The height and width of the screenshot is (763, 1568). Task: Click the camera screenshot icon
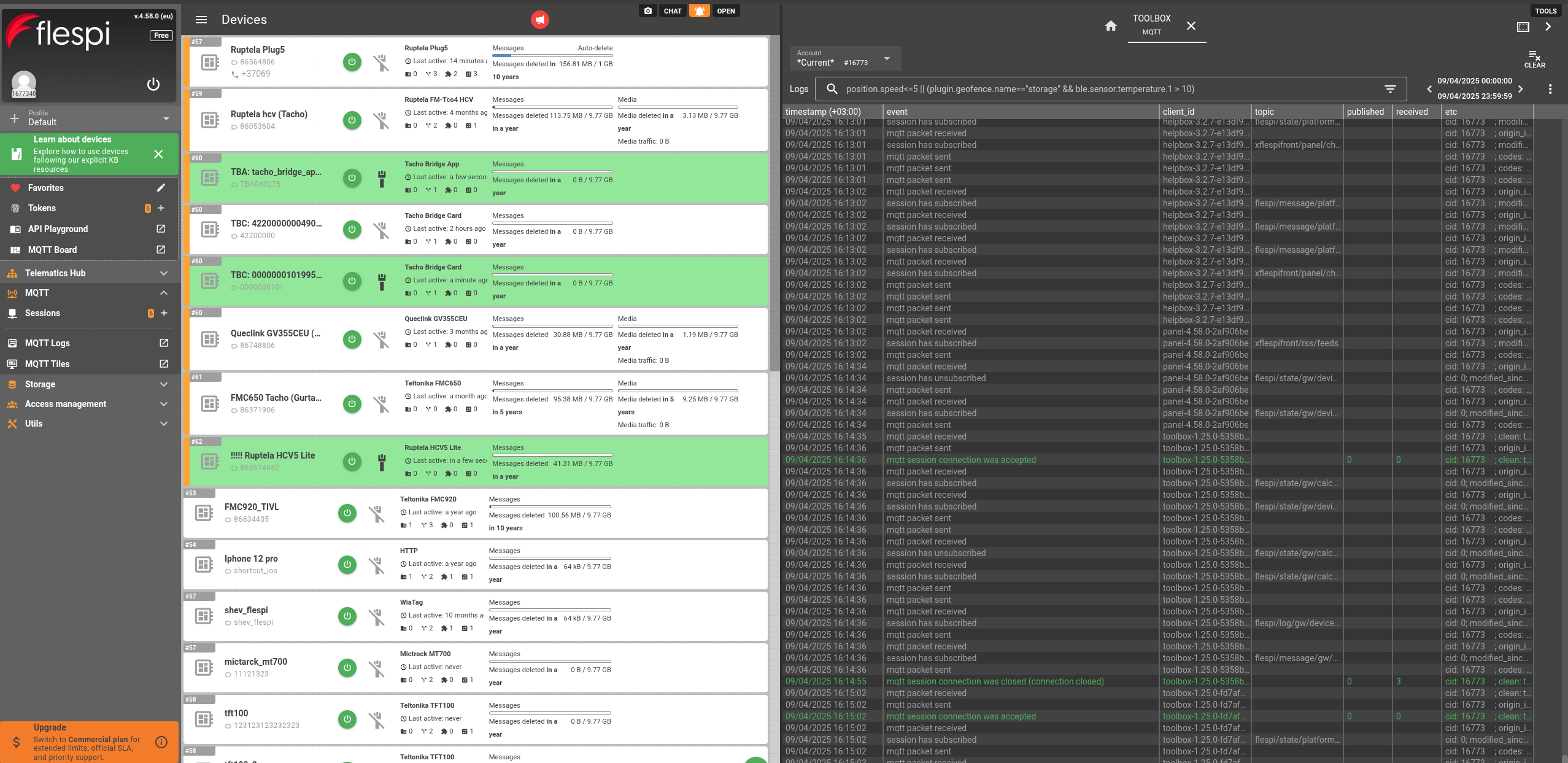pos(648,11)
